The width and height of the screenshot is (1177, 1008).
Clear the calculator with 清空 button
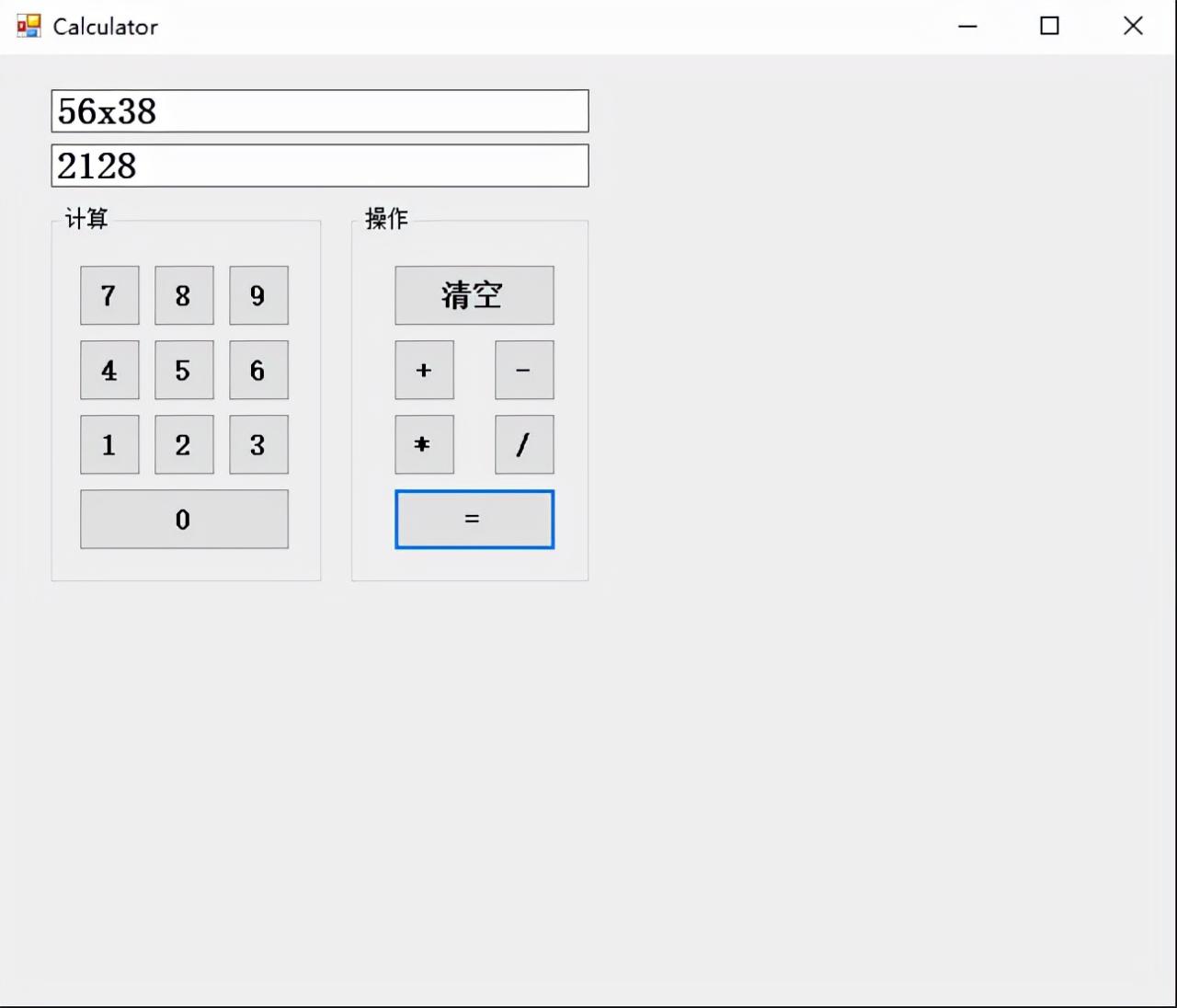474,295
